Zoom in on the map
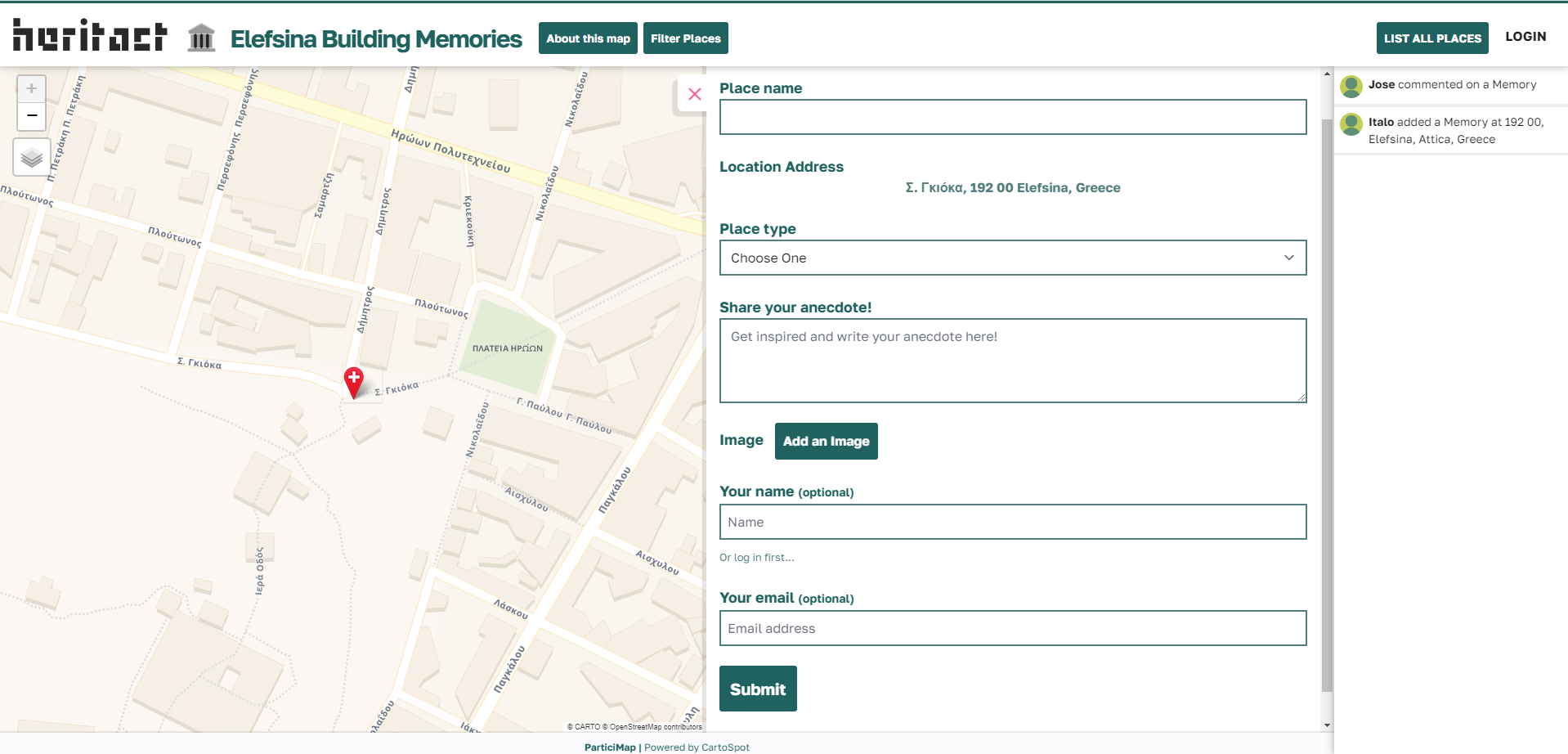Image resolution: width=1568 pixels, height=754 pixels. click(32, 89)
